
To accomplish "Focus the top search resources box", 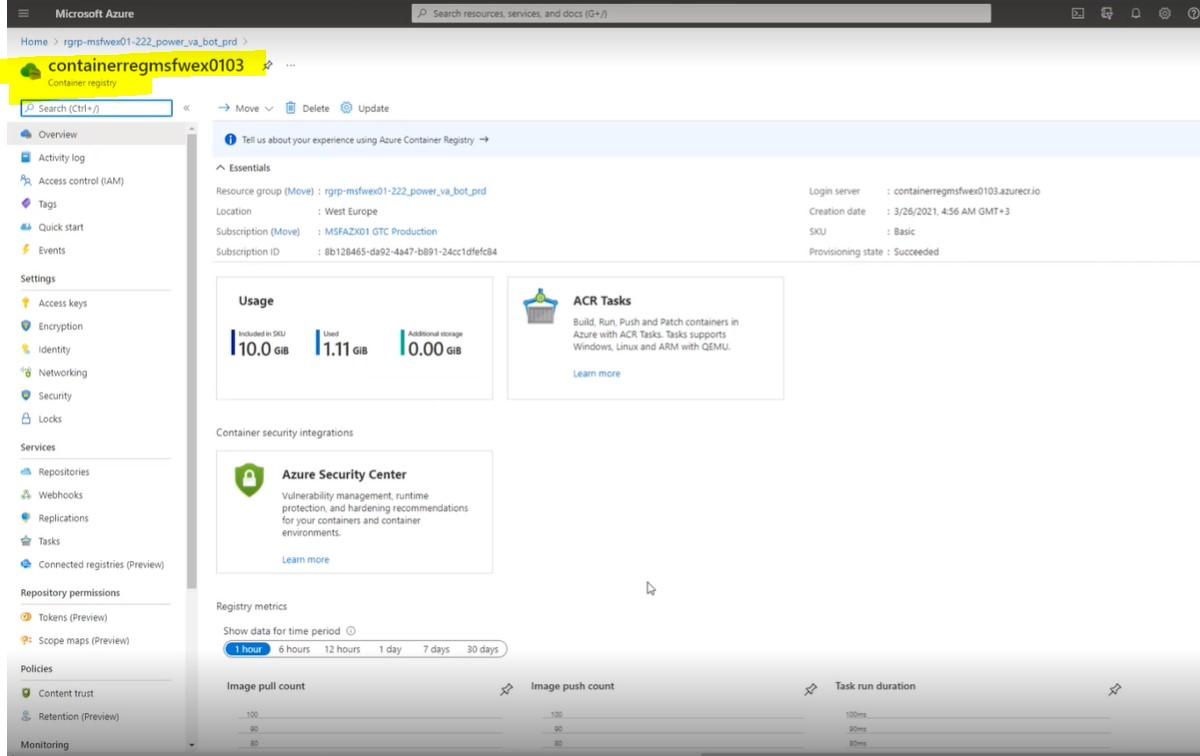I will tap(701, 14).
